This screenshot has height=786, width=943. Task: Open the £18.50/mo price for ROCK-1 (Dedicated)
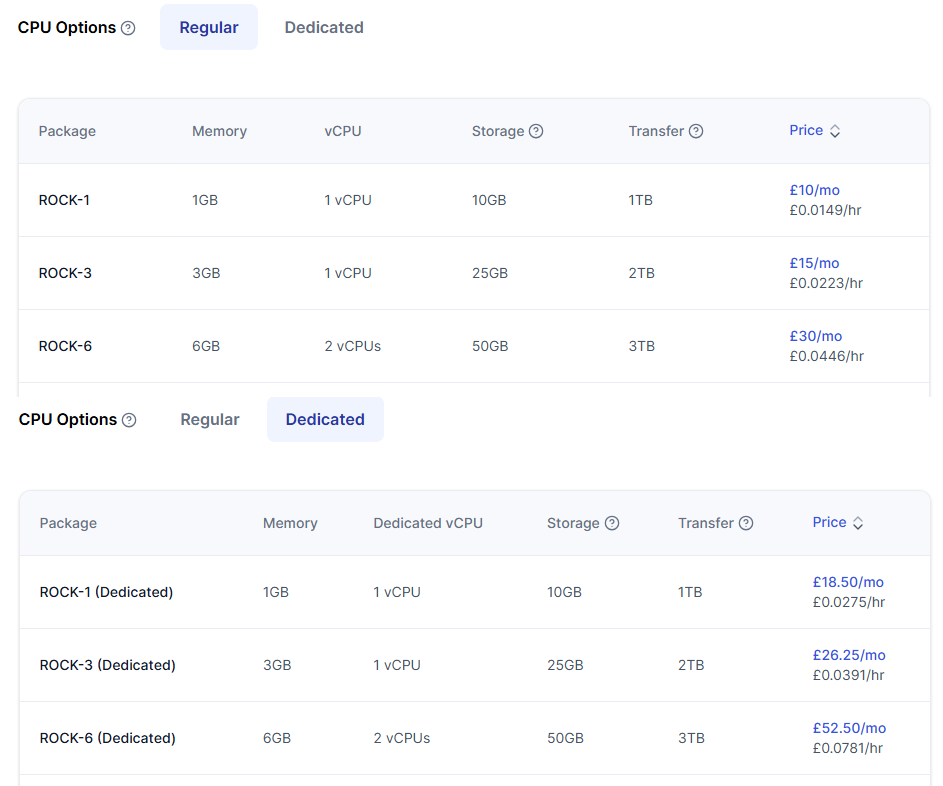click(848, 582)
